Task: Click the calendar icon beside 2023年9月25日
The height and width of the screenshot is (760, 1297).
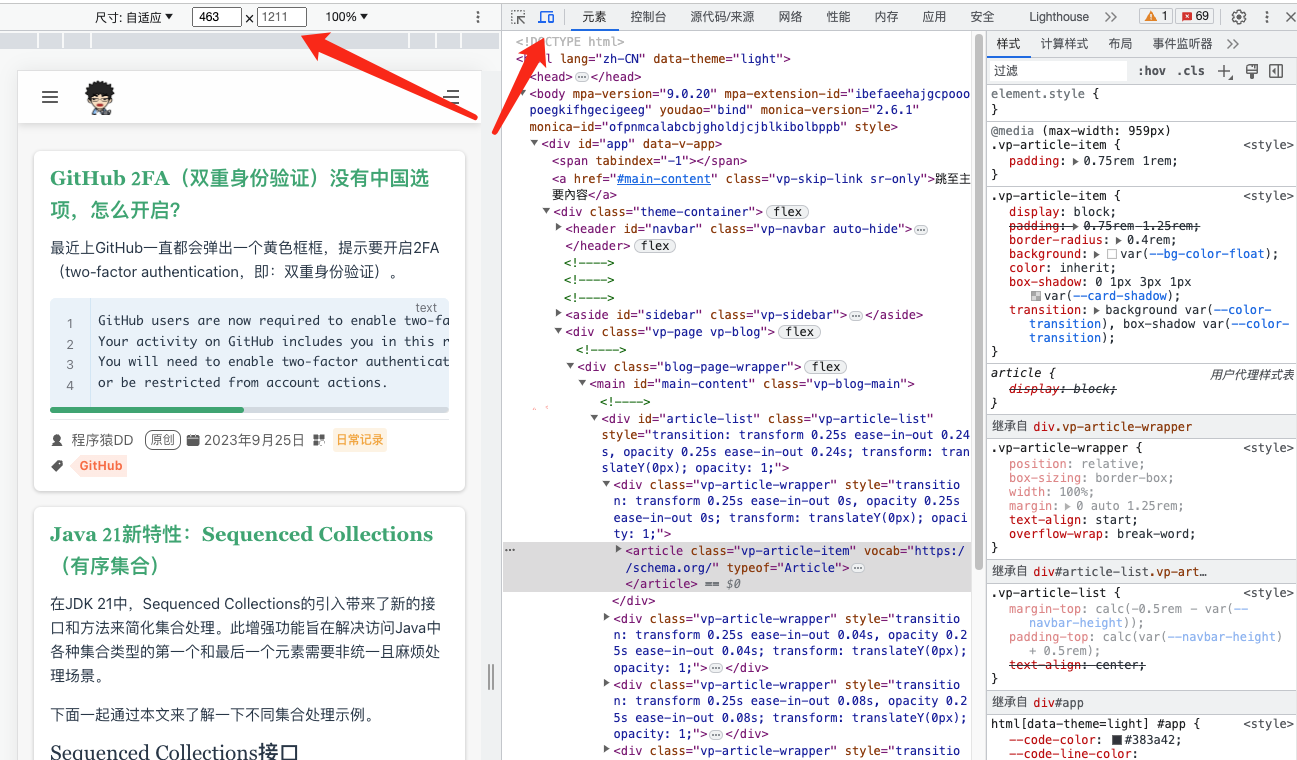Action: (x=193, y=440)
